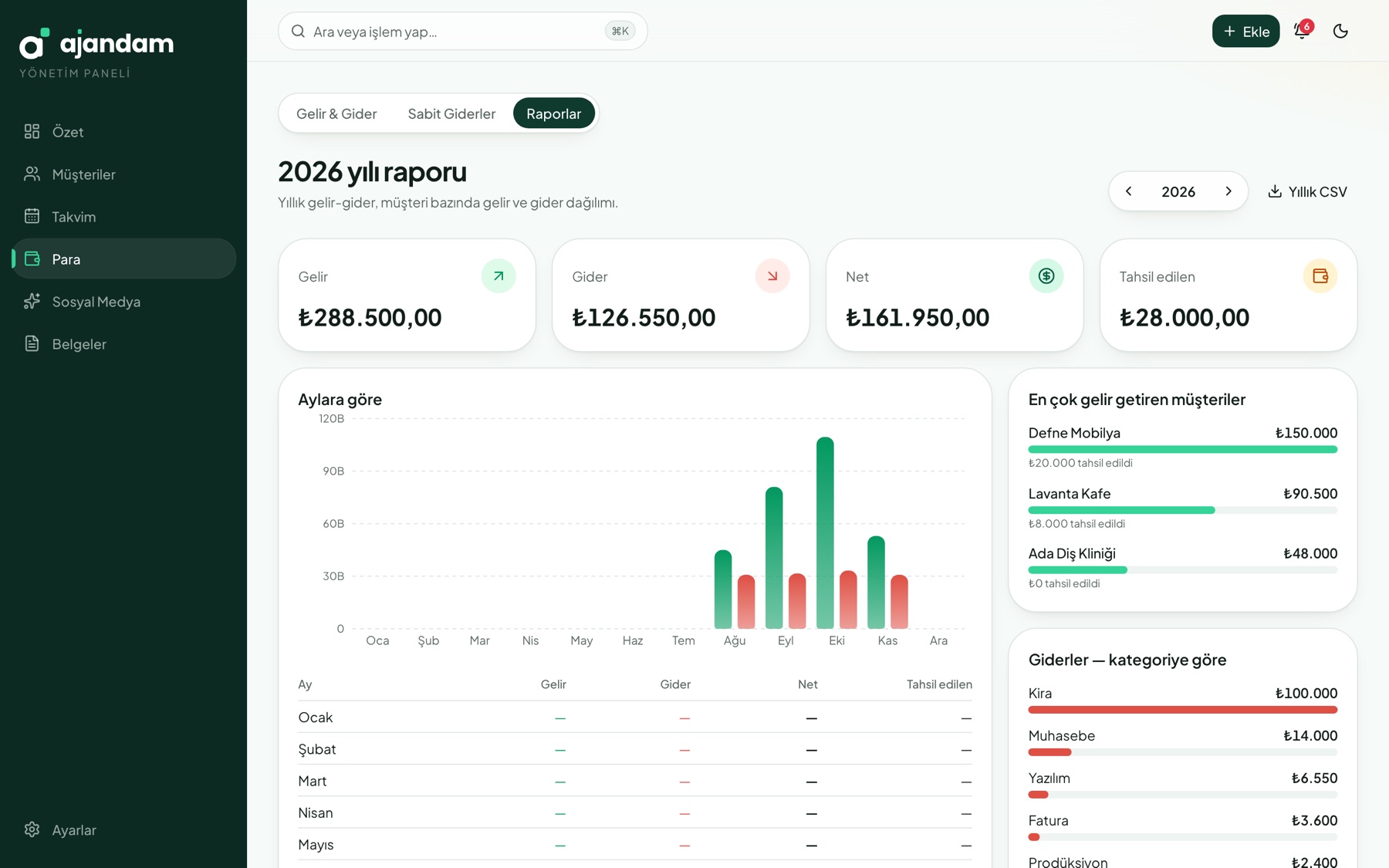Image resolution: width=1389 pixels, height=868 pixels.
Task: Select the Raporlar tab
Action: 553,113
